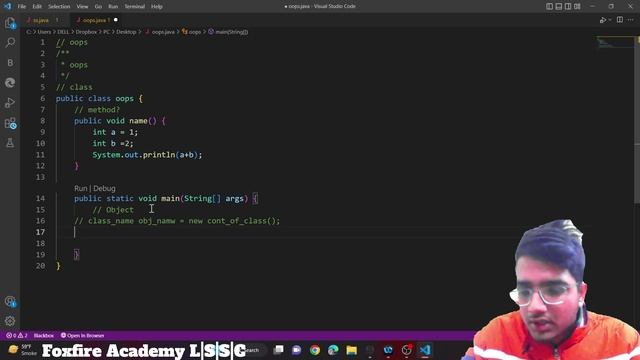640x360 pixels.
Task: Click the VS Code logo in title bar
Action: (x=7, y=6)
